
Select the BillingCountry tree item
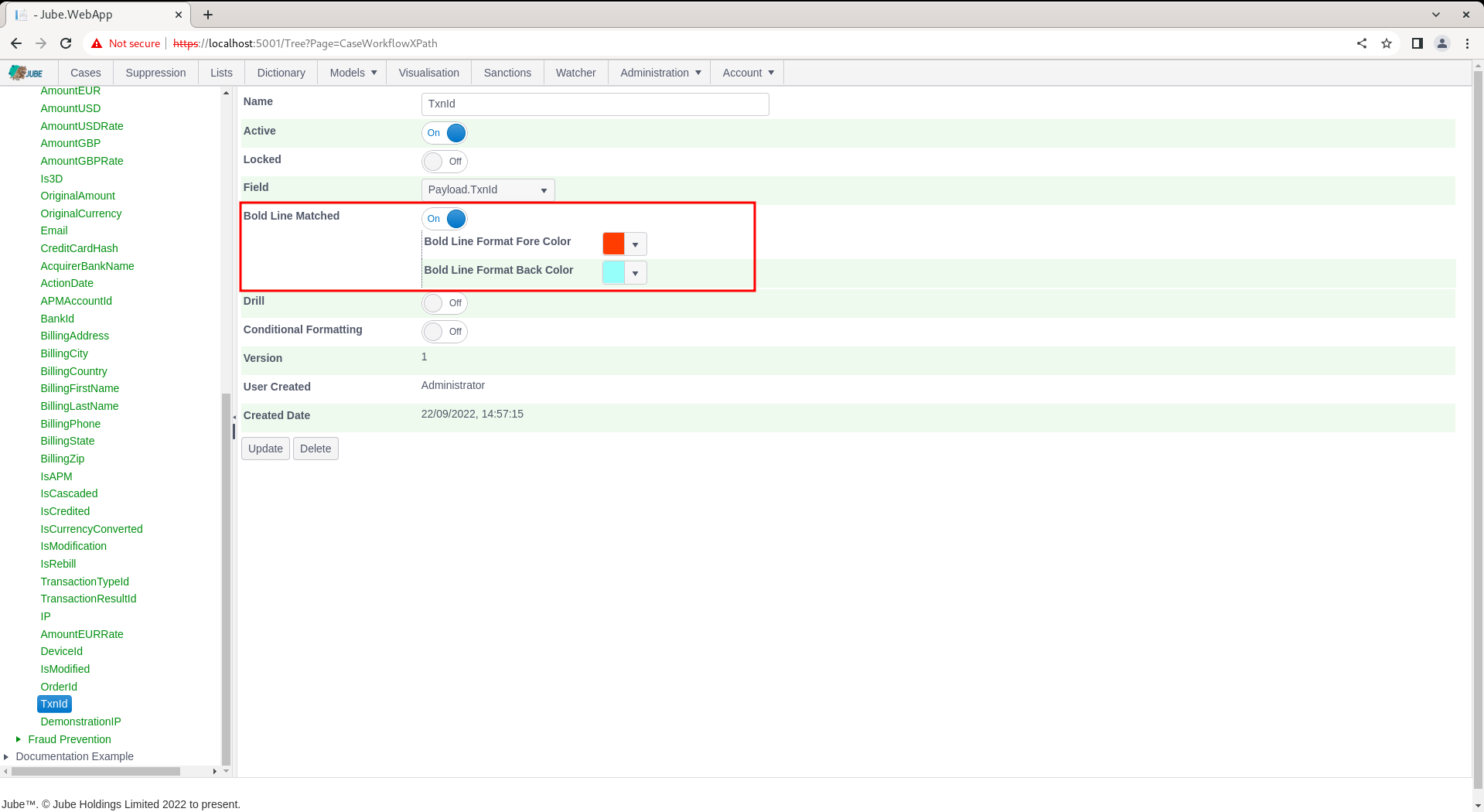[73, 371]
